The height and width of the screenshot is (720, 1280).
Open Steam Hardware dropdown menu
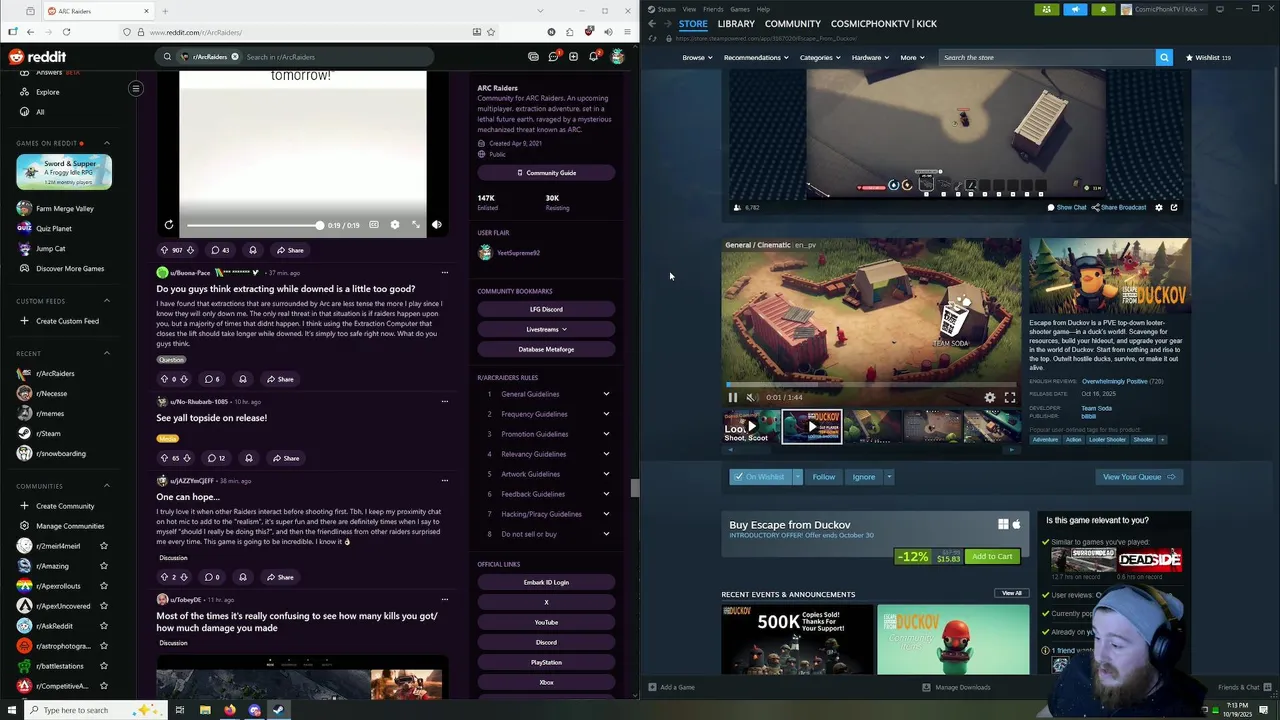click(871, 57)
